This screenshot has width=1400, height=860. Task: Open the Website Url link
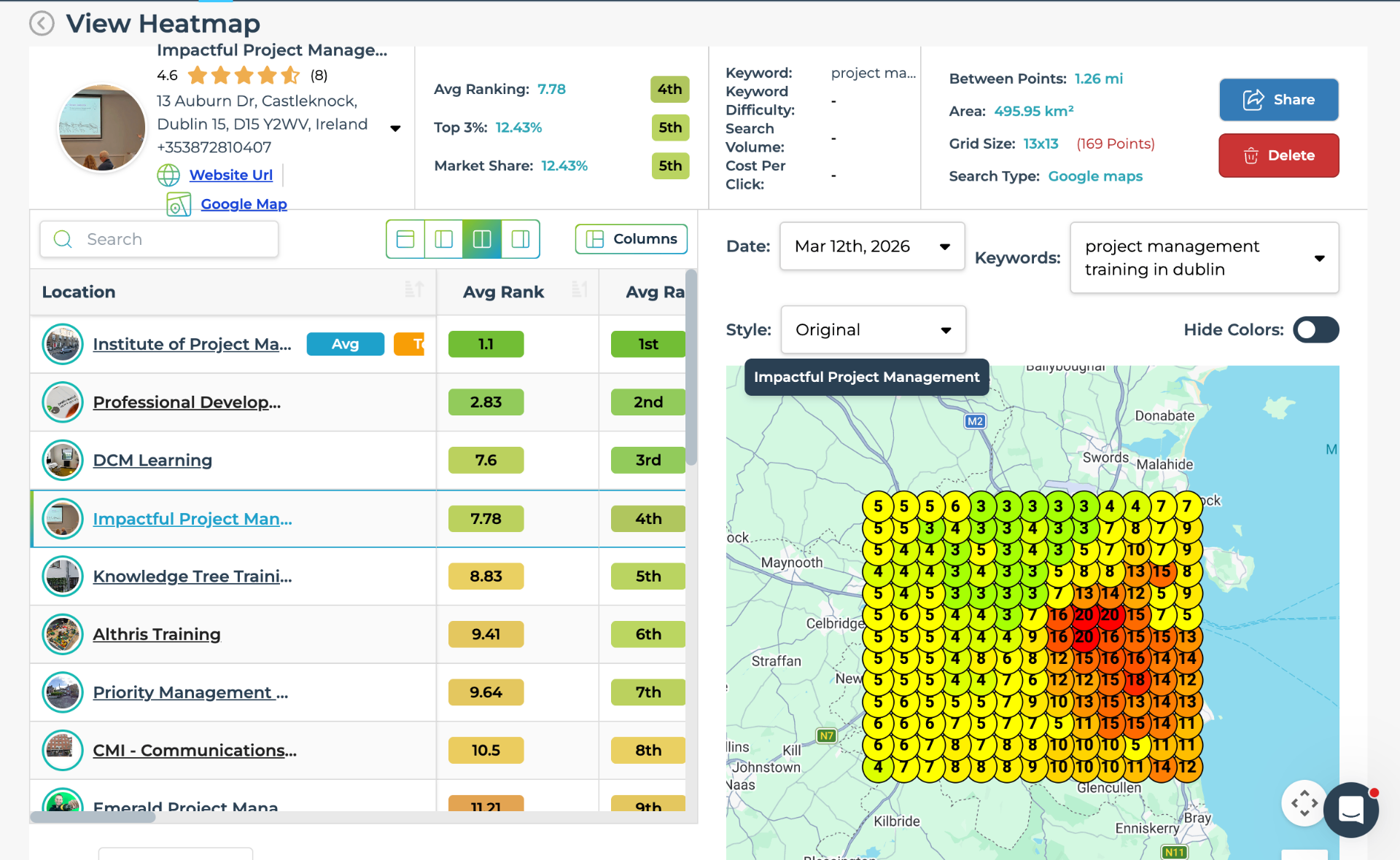(230, 175)
